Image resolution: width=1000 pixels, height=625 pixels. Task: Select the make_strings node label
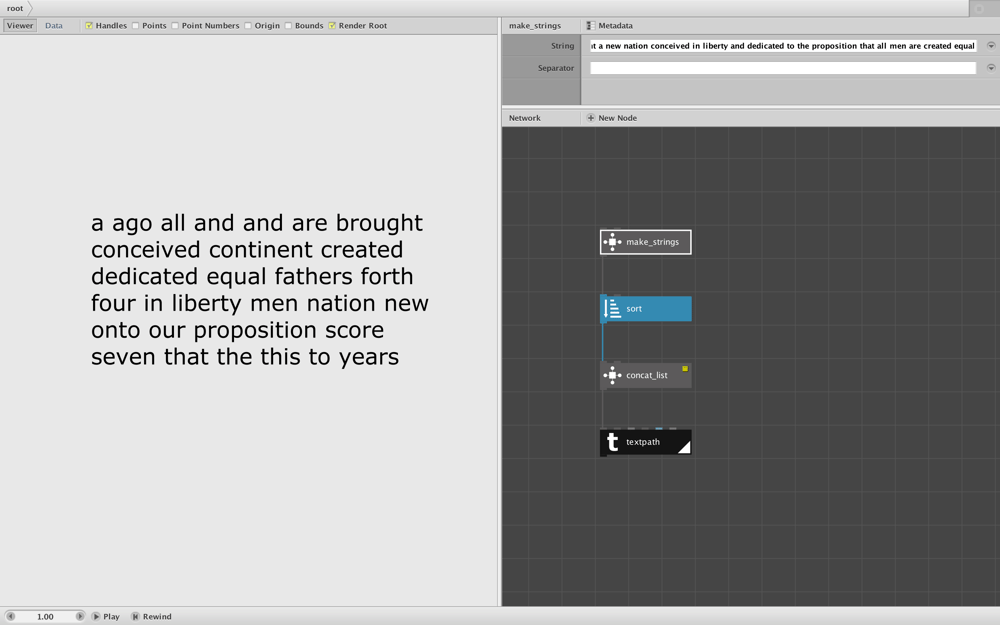pos(652,242)
